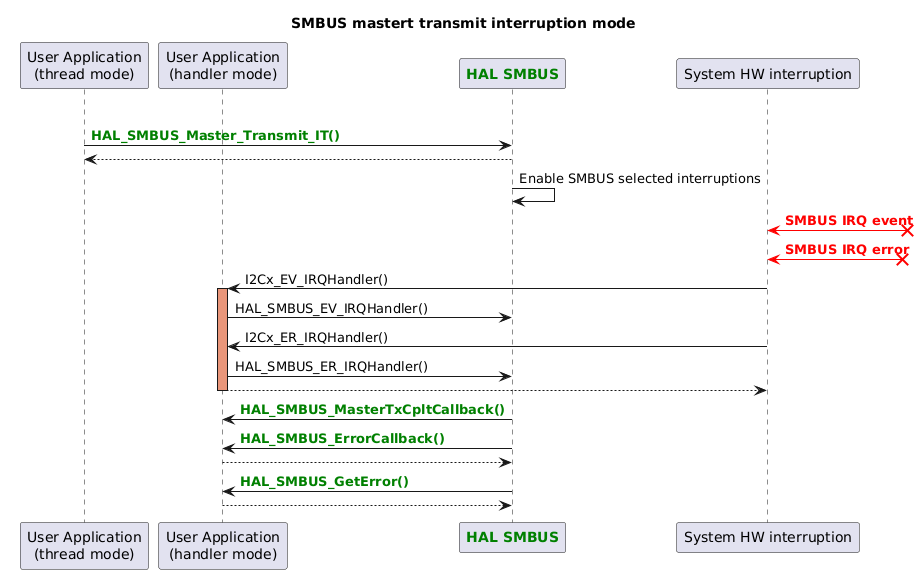Select bottom green 'HAL SMBUS' participant box
The width and height of the screenshot is (919, 574).
(512, 538)
